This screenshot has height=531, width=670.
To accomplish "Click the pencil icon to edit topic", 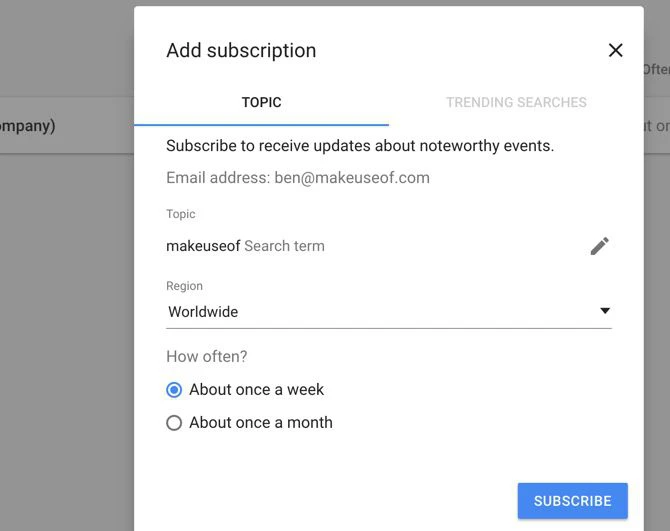I will 599,246.
